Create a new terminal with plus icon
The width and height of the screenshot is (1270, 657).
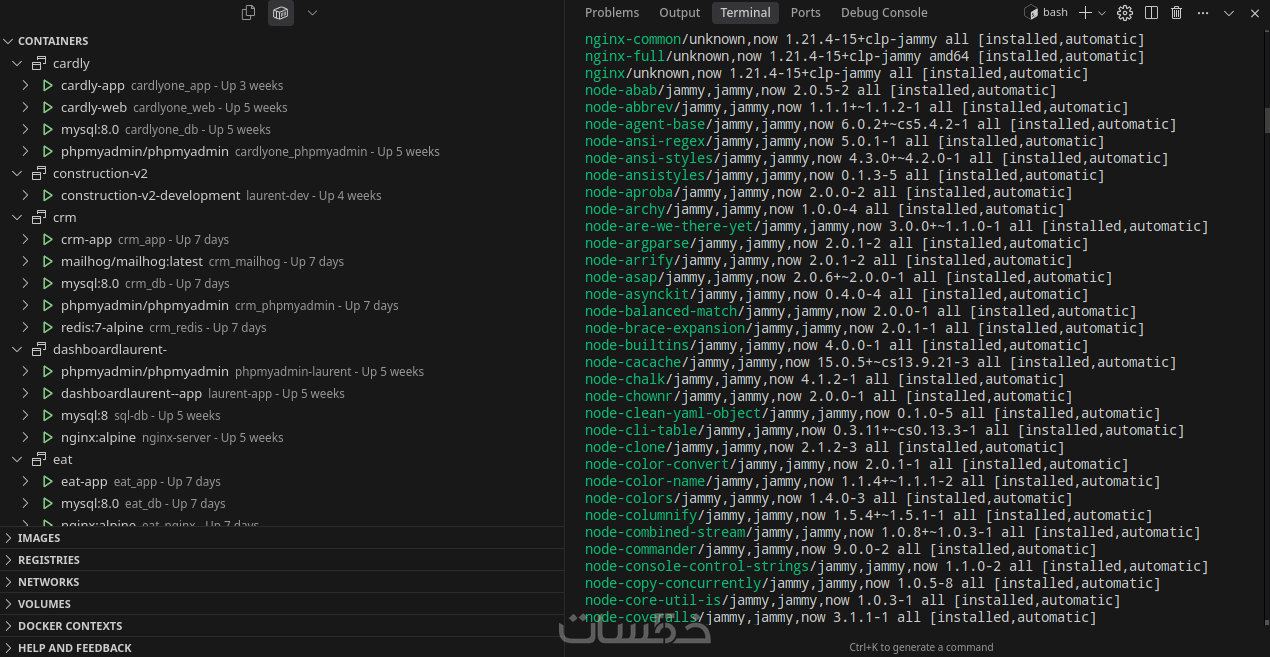click(1085, 13)
